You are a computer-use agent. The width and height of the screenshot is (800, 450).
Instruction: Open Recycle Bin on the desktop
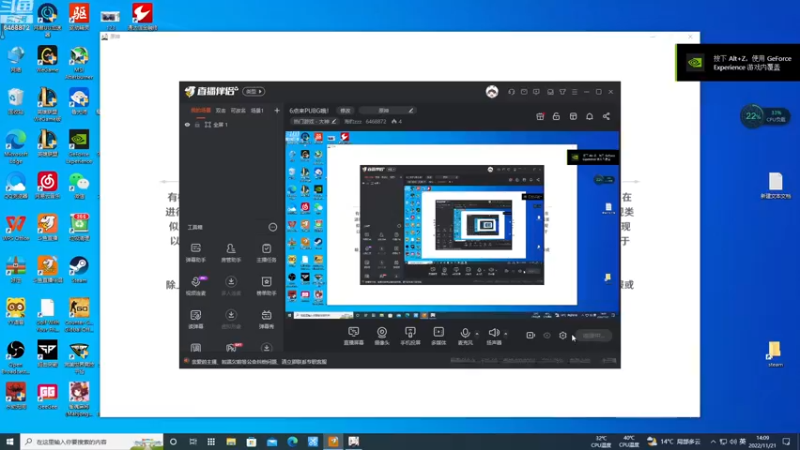(16, 101)
